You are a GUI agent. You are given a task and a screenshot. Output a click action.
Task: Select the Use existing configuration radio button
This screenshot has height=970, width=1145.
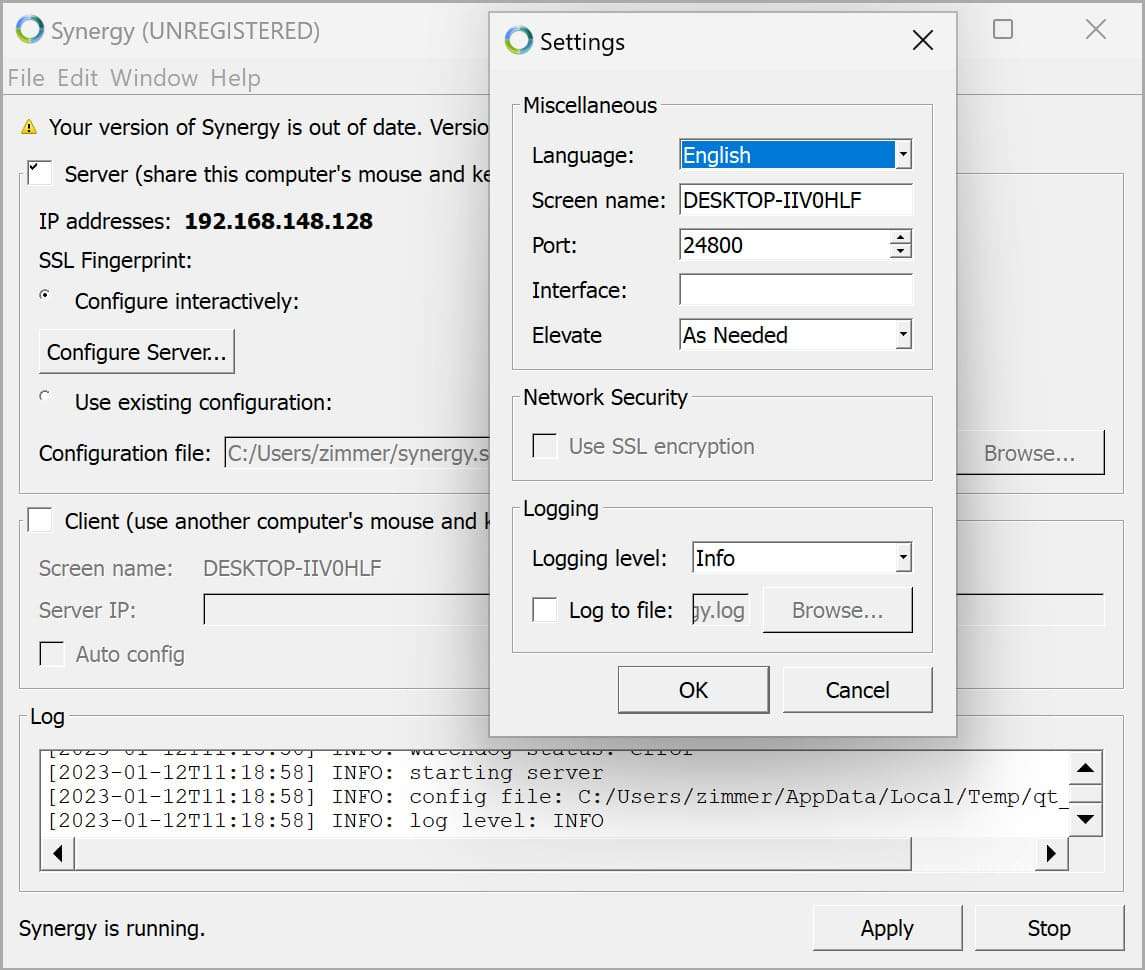[45, 397]
